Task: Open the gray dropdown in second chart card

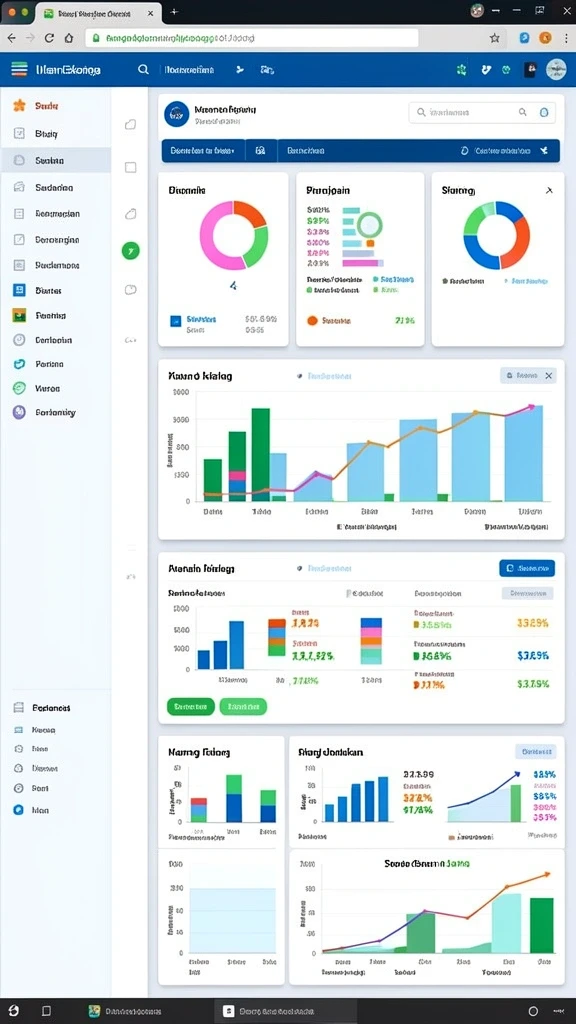Action: (x=528, y=593)
